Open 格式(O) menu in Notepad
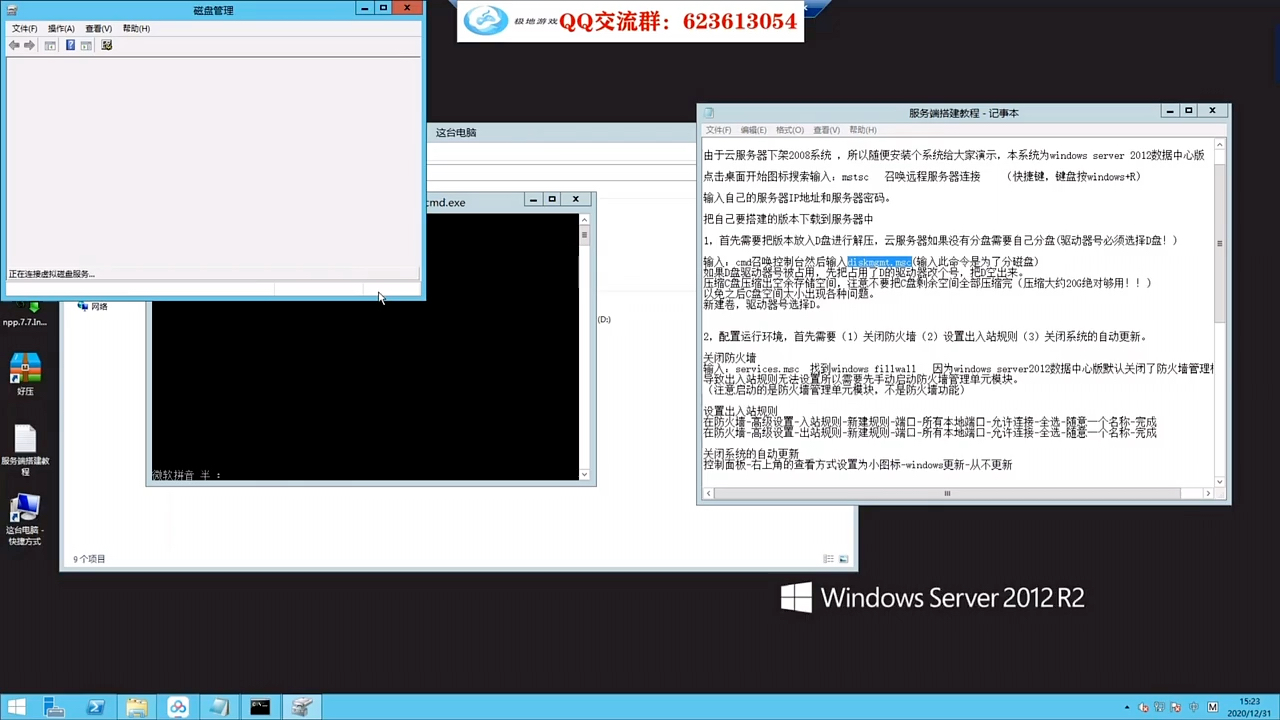Screen dimensions: 1280x720 pyautogui.click(x=790, y=130)
